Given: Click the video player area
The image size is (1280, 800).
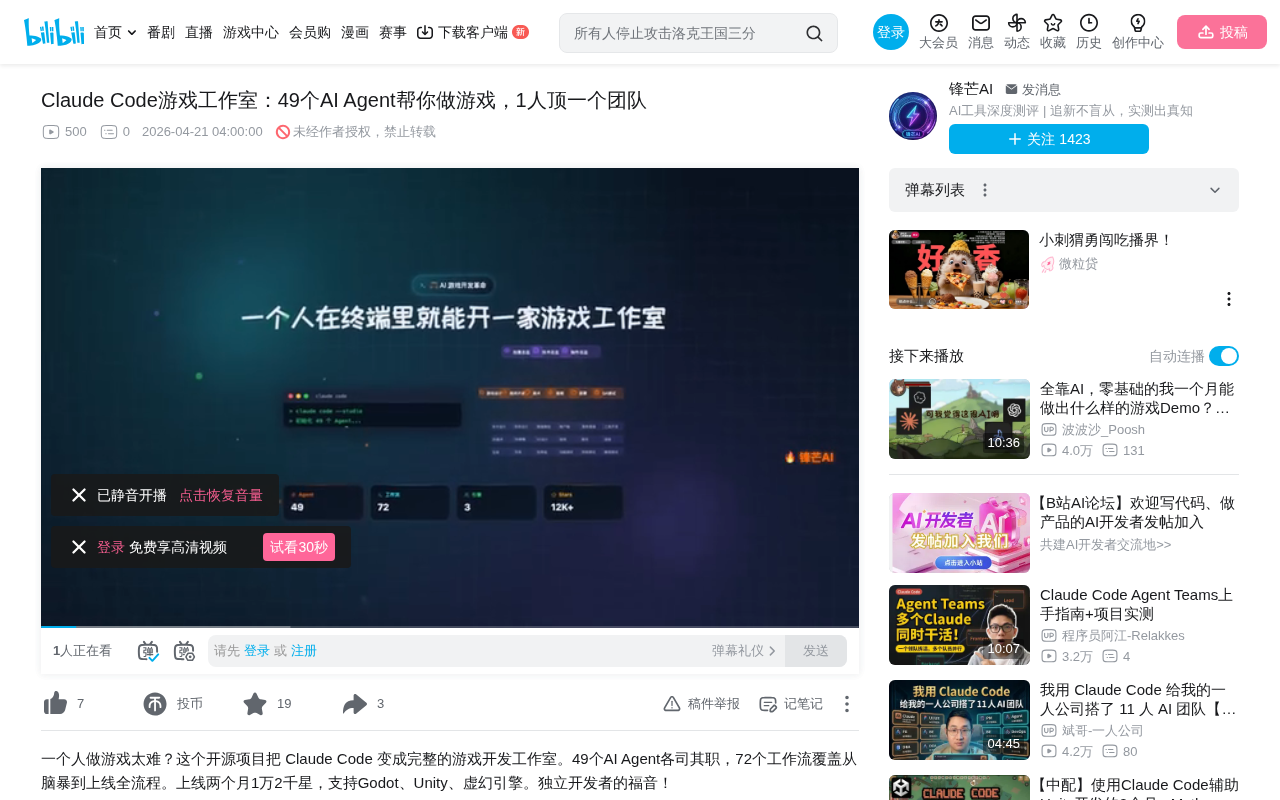Looking at the screenshot, I should 450,397.
